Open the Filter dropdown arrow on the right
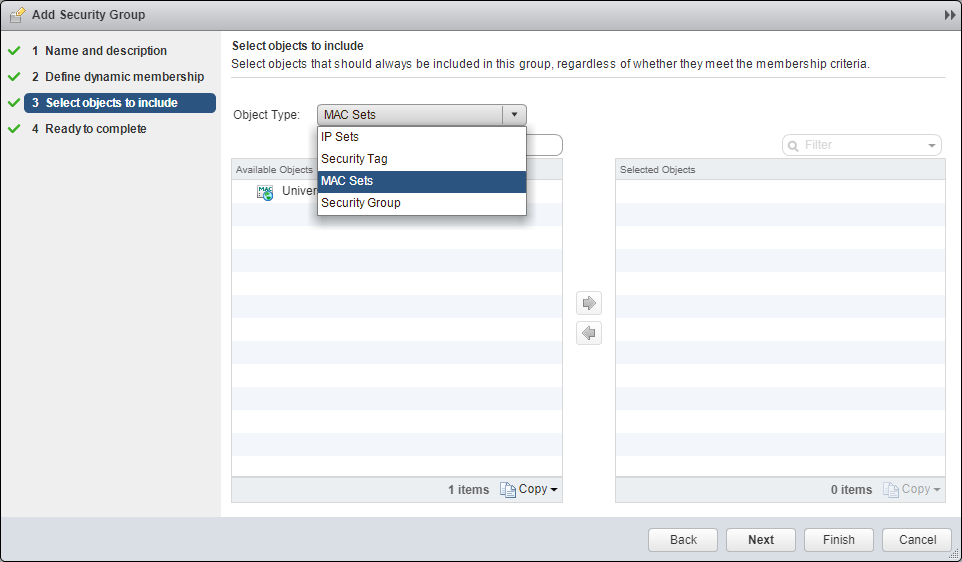 click(x=931, y=146)
